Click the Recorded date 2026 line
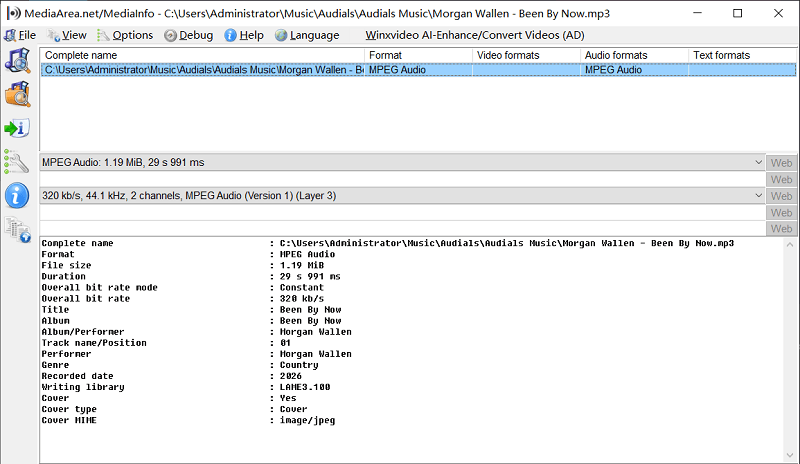This screenshot has width=800, height=464. click(171, 376)
